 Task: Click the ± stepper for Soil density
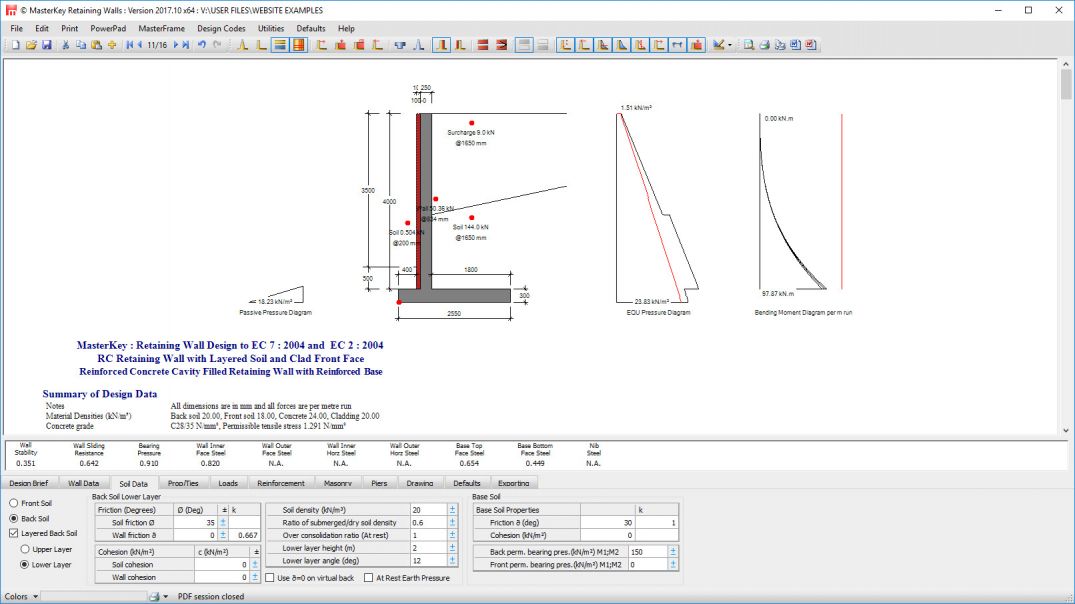click(x=452, y=510)
